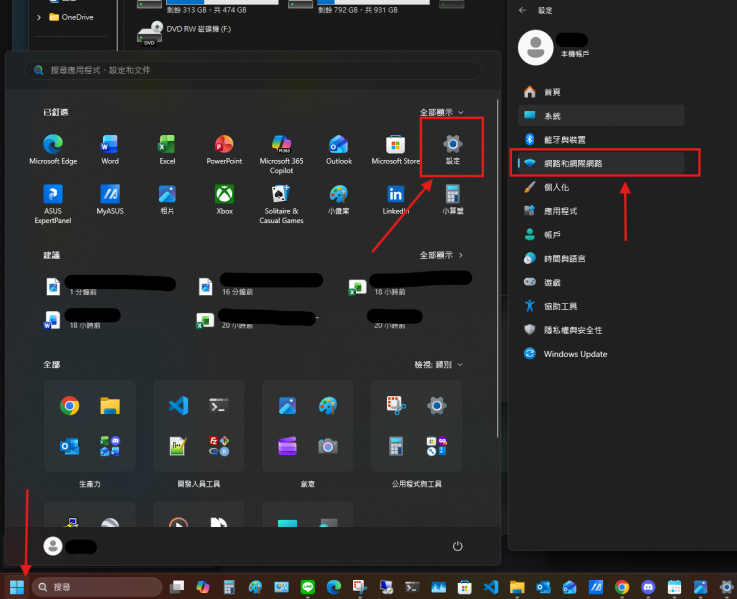Open Solitaire & Casual Games
Screen dimensions: 737x599
[x=281, y=204]
